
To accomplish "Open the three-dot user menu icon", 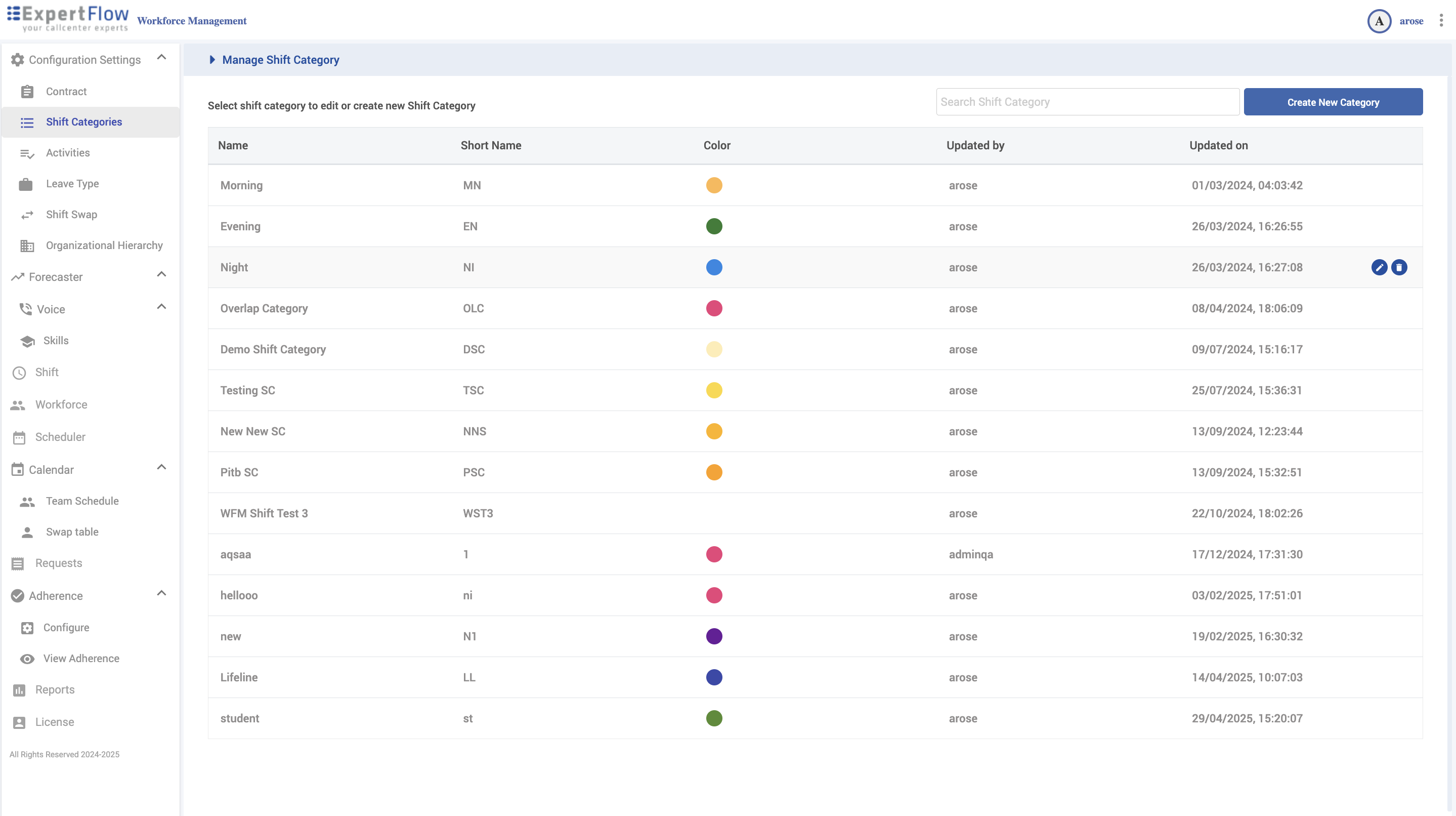I will point(1441,21).
